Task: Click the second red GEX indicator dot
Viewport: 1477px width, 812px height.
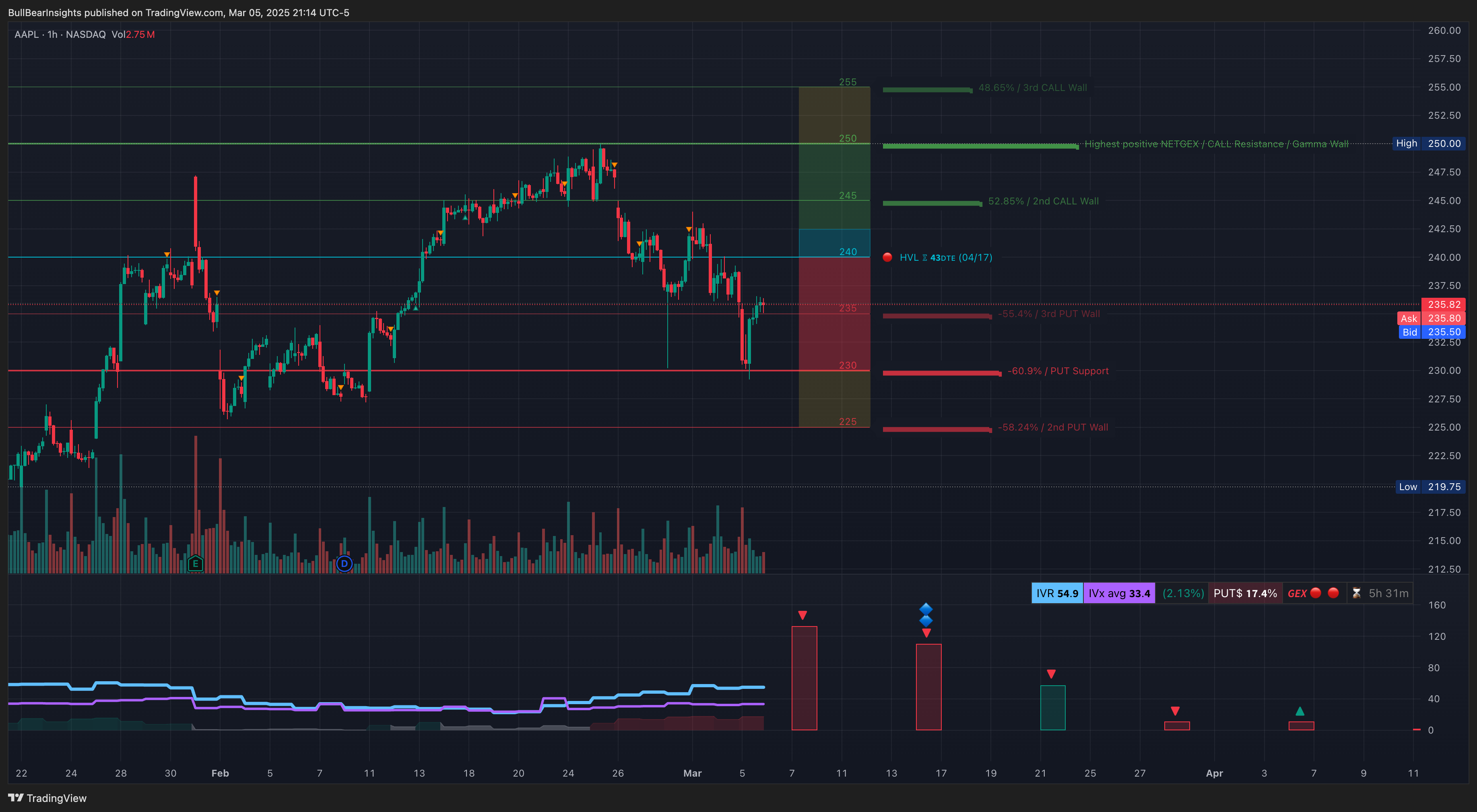Action: tap(1334, 593)
